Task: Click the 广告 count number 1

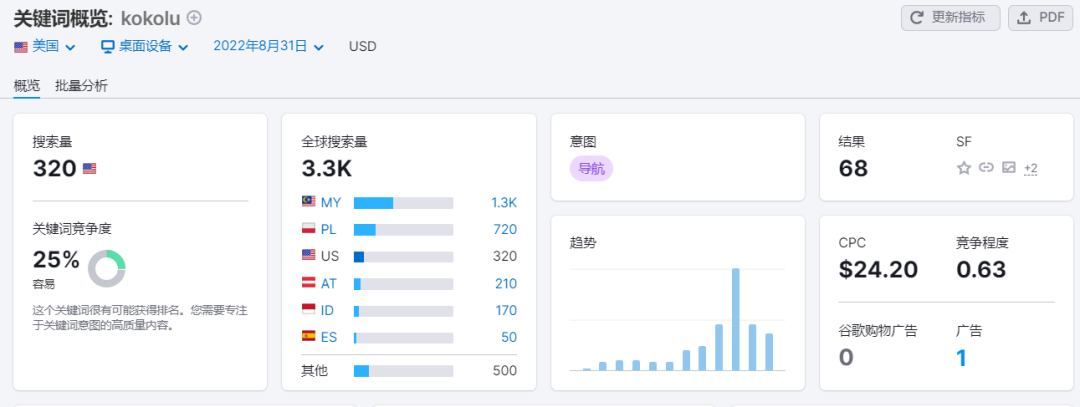Action: [961, 358]
